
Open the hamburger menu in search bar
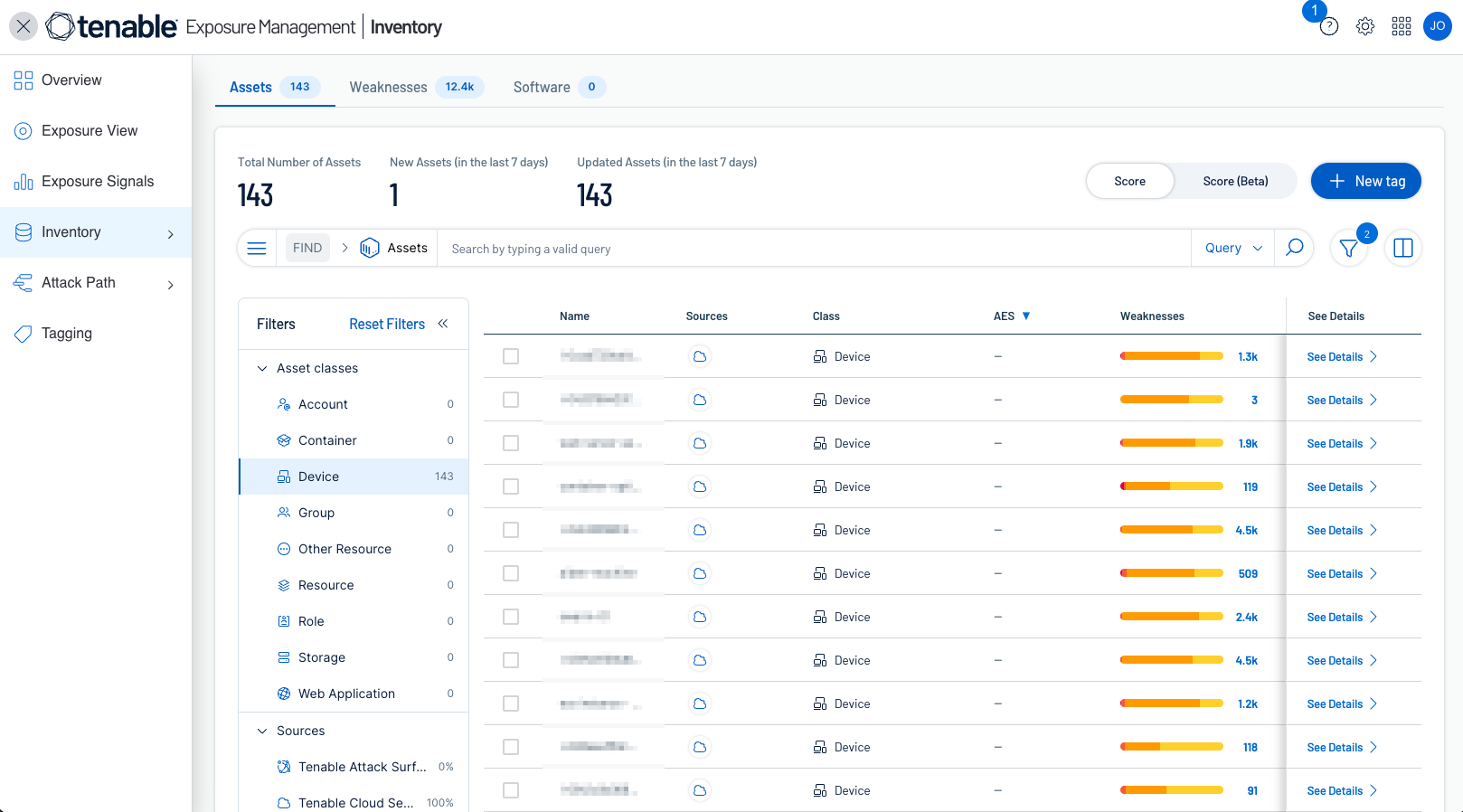pyautogui.click(x=257, y=249)
